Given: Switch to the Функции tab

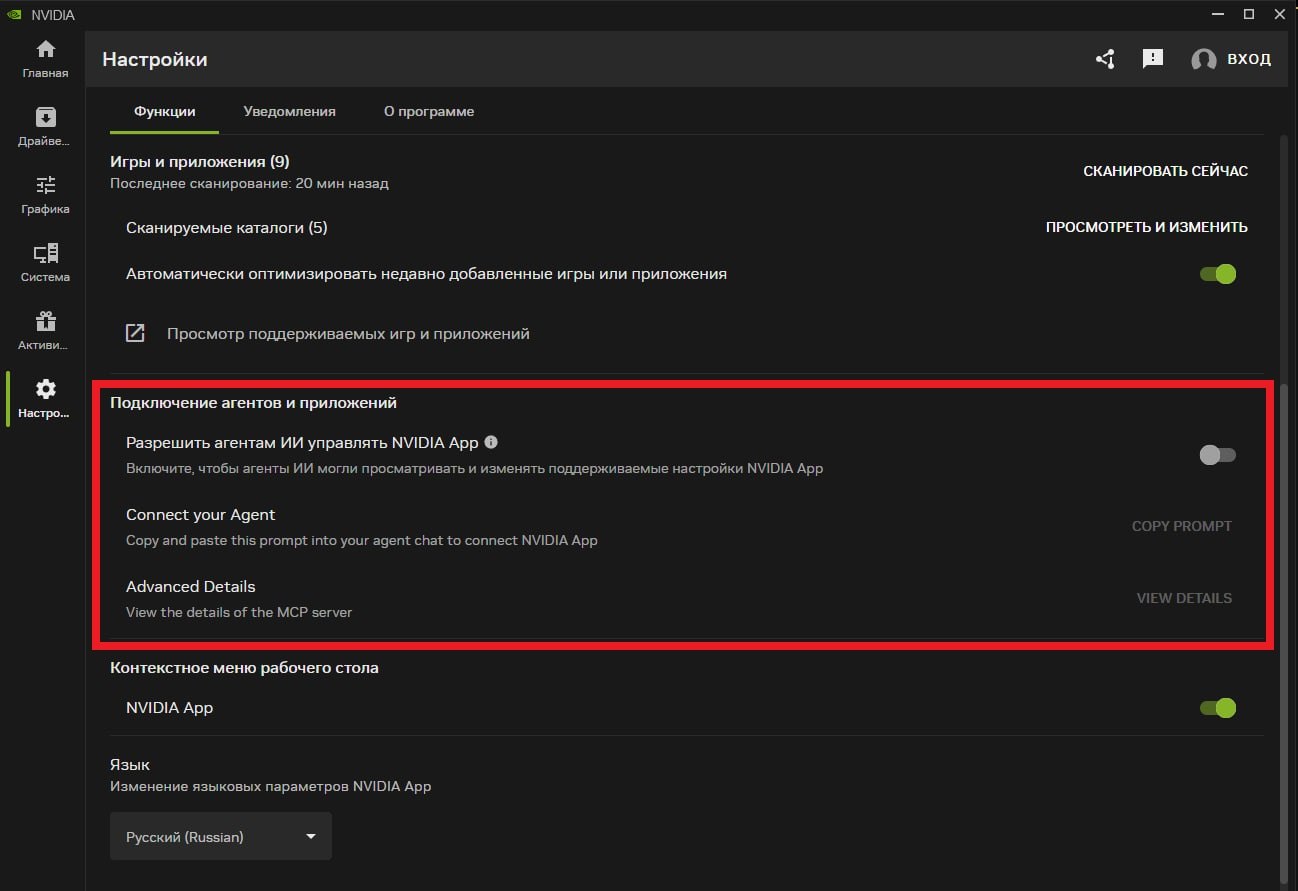Looking at the screenshot, I should [x=165, y=112].
